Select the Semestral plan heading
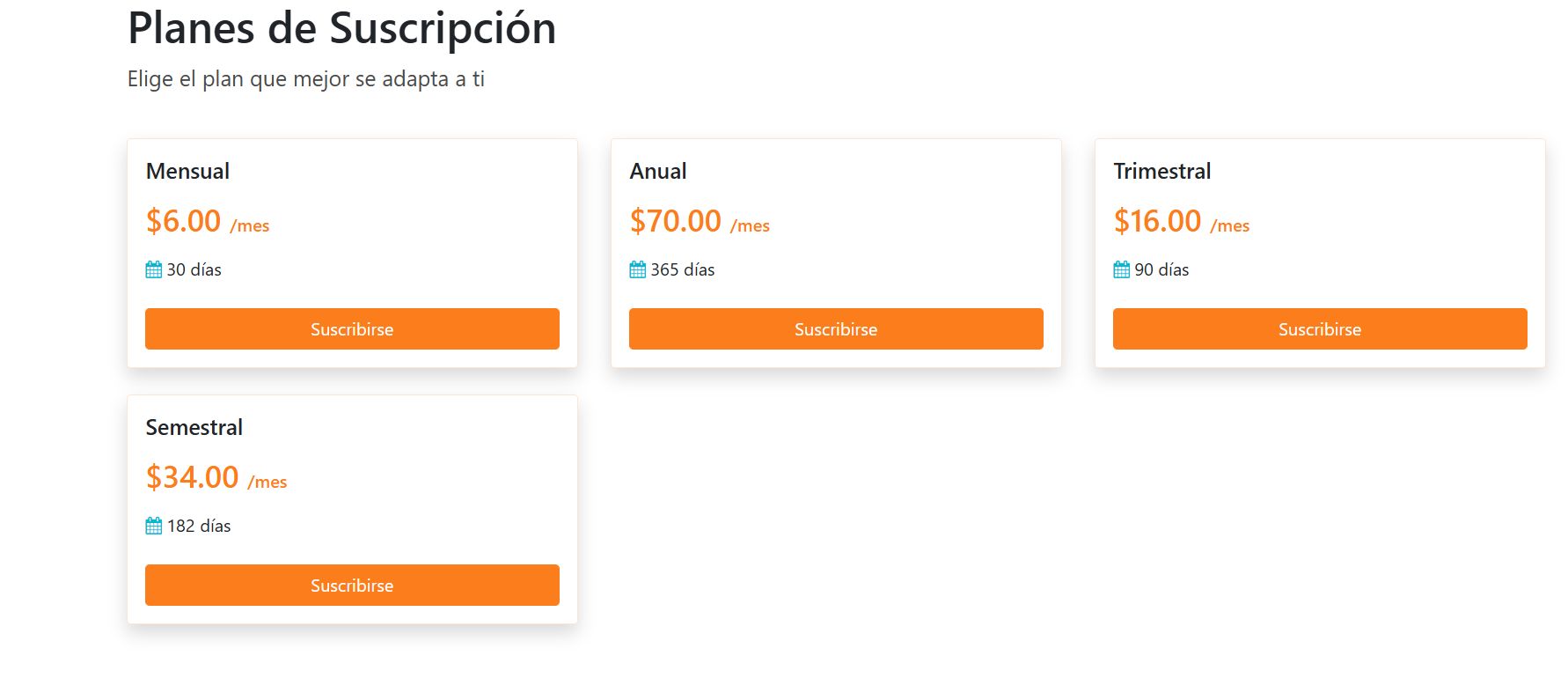 pos(194,427)
